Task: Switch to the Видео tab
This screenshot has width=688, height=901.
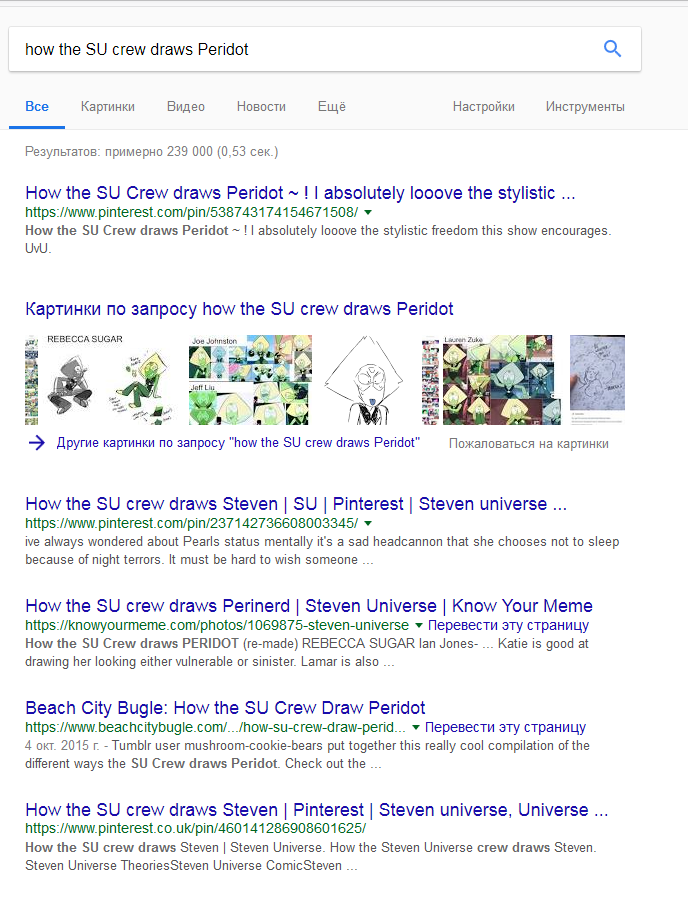Action: [186, 106]
